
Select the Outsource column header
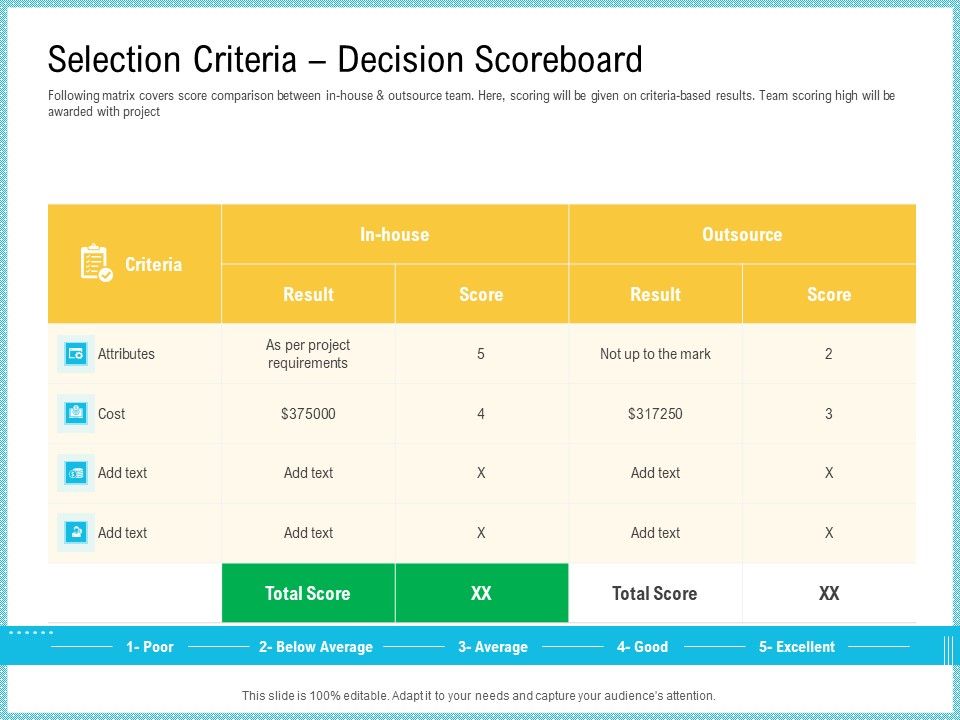tap(742, 234)
